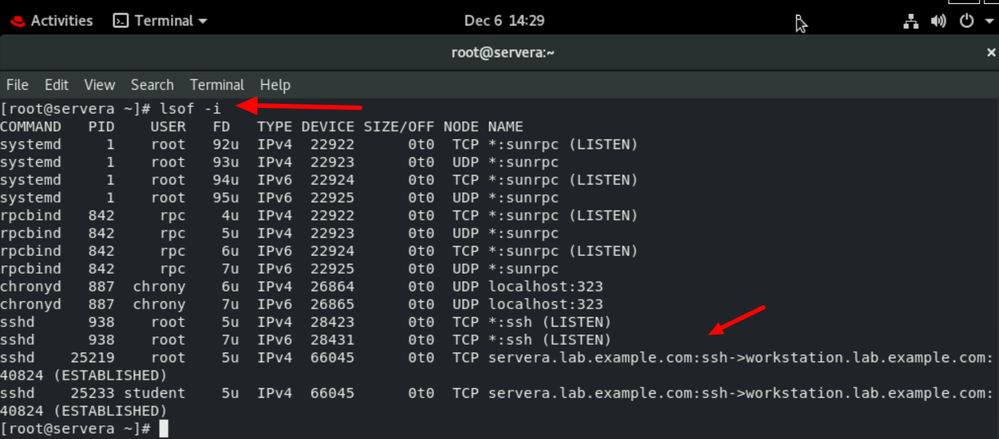Image resolution: width=999 pixels, height=439 pixels.
Task: Click the power icon in top bar
Action: [966, 21]
